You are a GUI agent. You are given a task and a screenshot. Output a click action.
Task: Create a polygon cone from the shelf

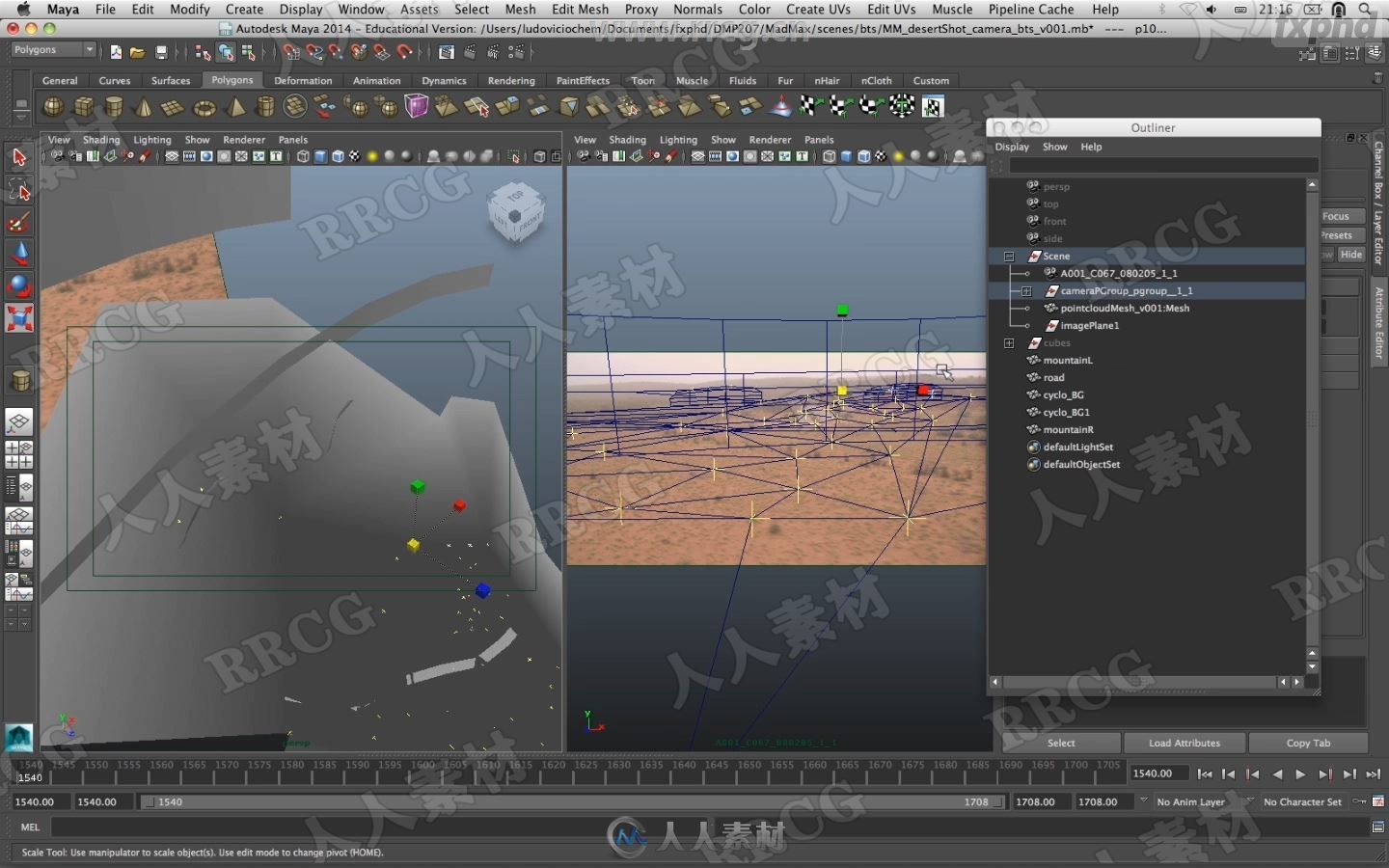[x=144, y=106]
